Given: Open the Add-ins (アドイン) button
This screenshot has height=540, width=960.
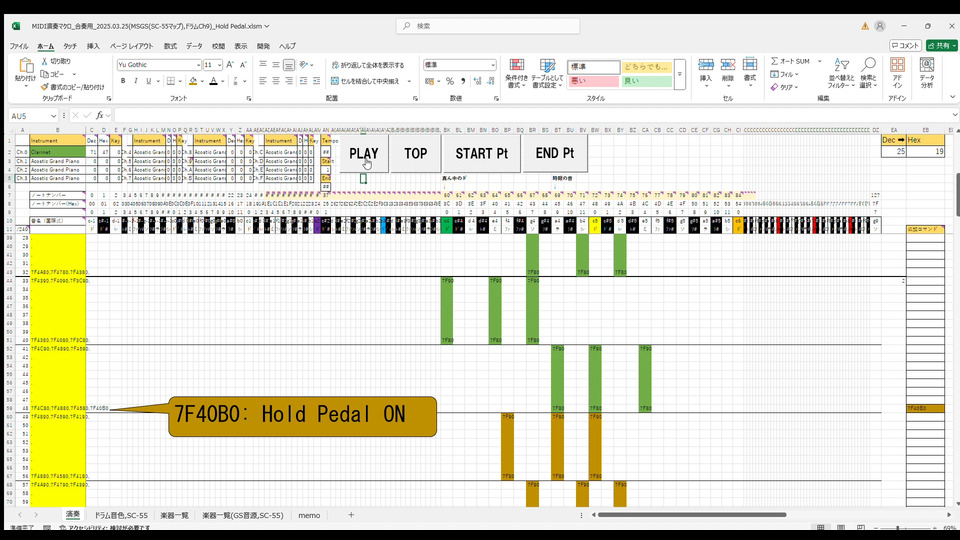Looking at the screenshot, I should pyautogui.click(x=898, y=73).
